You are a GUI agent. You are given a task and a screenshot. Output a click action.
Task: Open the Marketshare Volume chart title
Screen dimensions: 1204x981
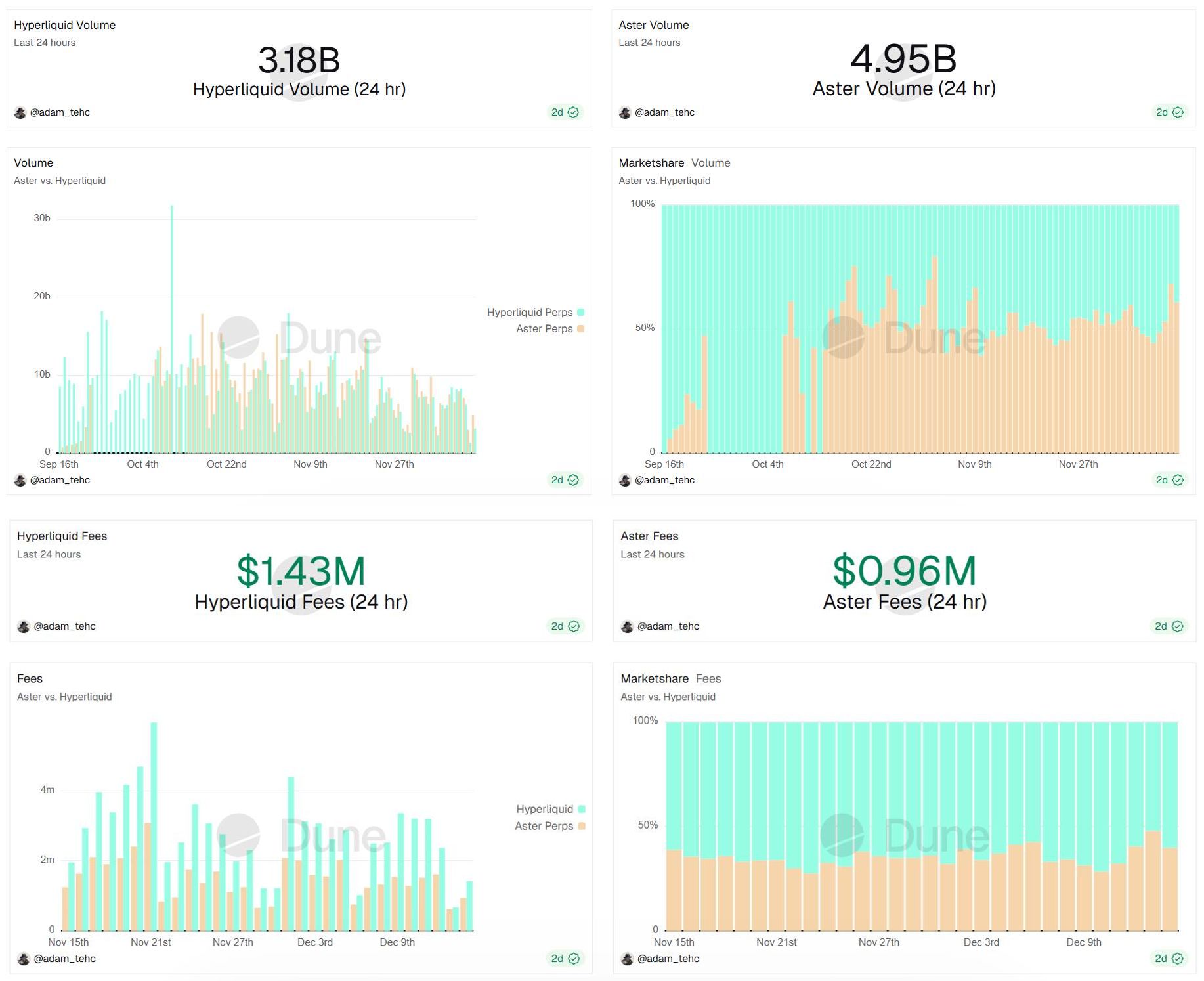tap(674, 163)
